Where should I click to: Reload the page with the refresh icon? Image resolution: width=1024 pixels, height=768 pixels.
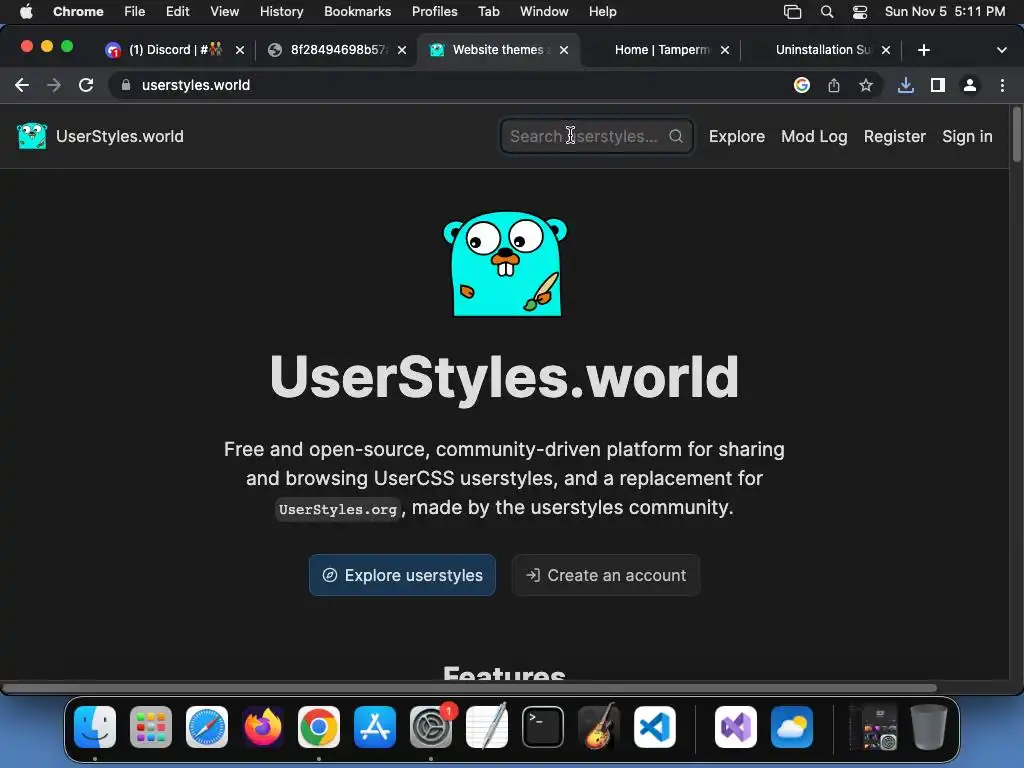[86, 85]
